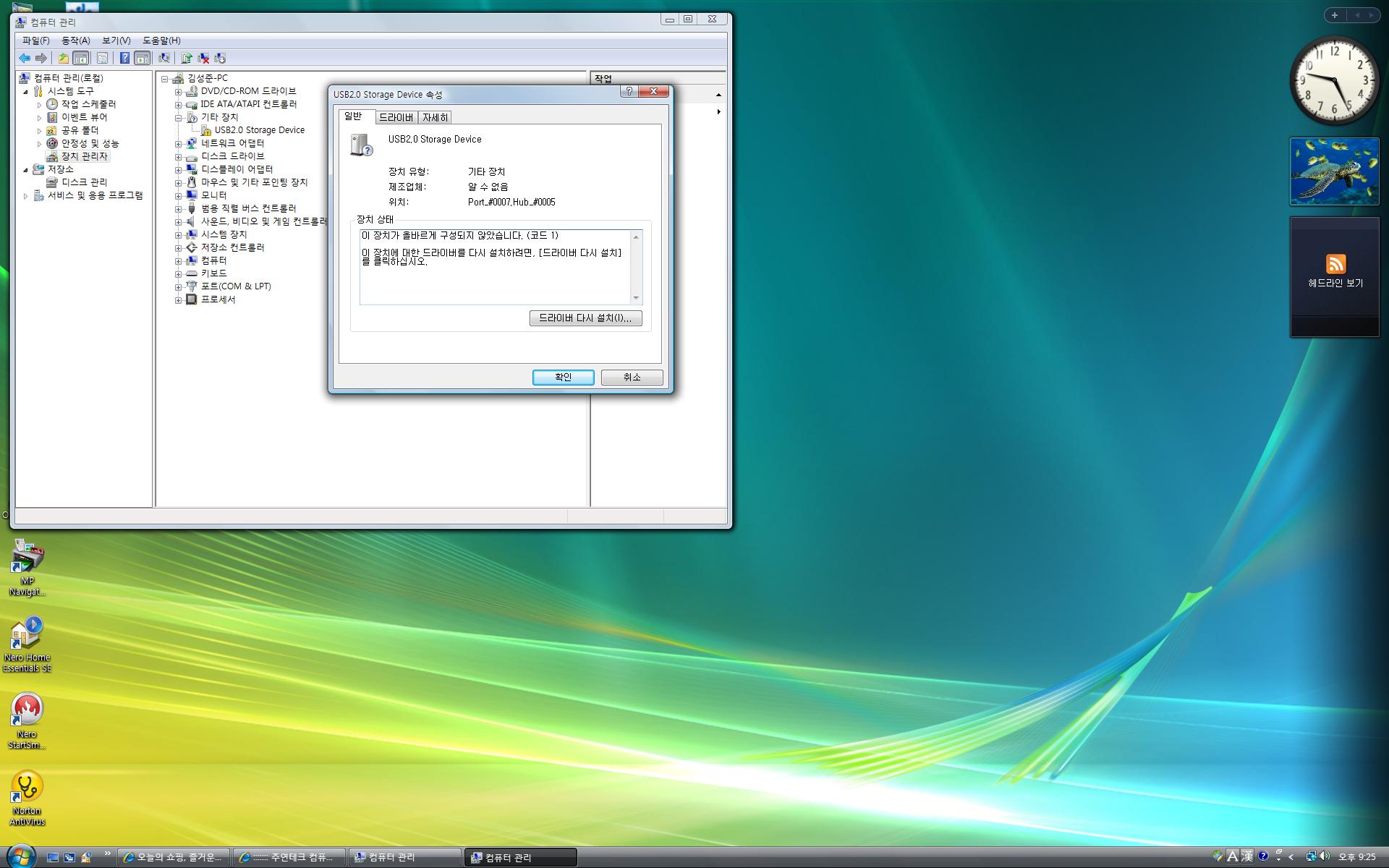The width and height of the screenshot is (1389, 868).
Task: Go forward with the gray right arrow
Action: (x=41, y=59)
